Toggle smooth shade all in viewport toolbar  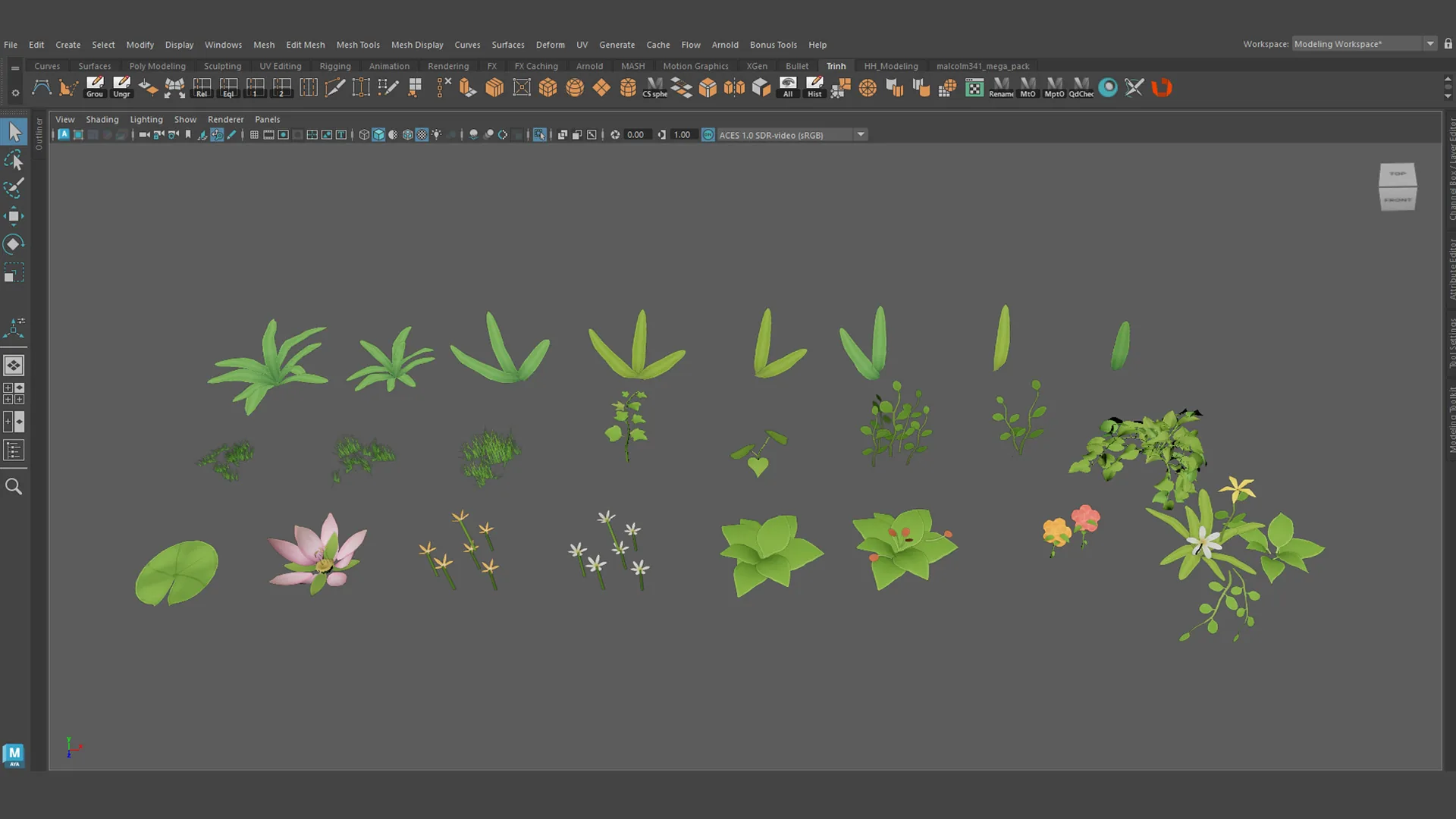point(378,135)
